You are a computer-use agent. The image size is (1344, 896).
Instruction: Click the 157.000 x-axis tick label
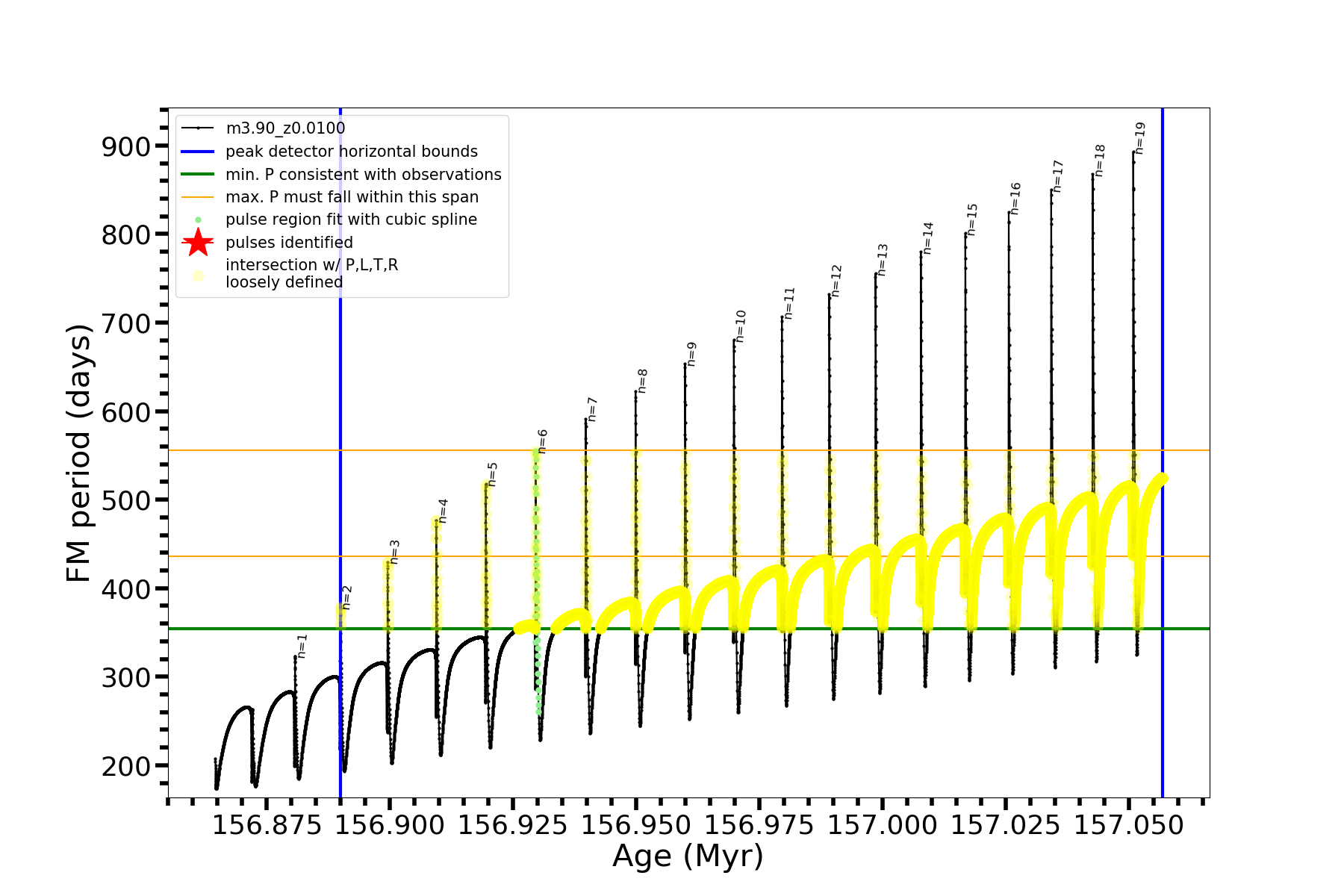[882, 825]
